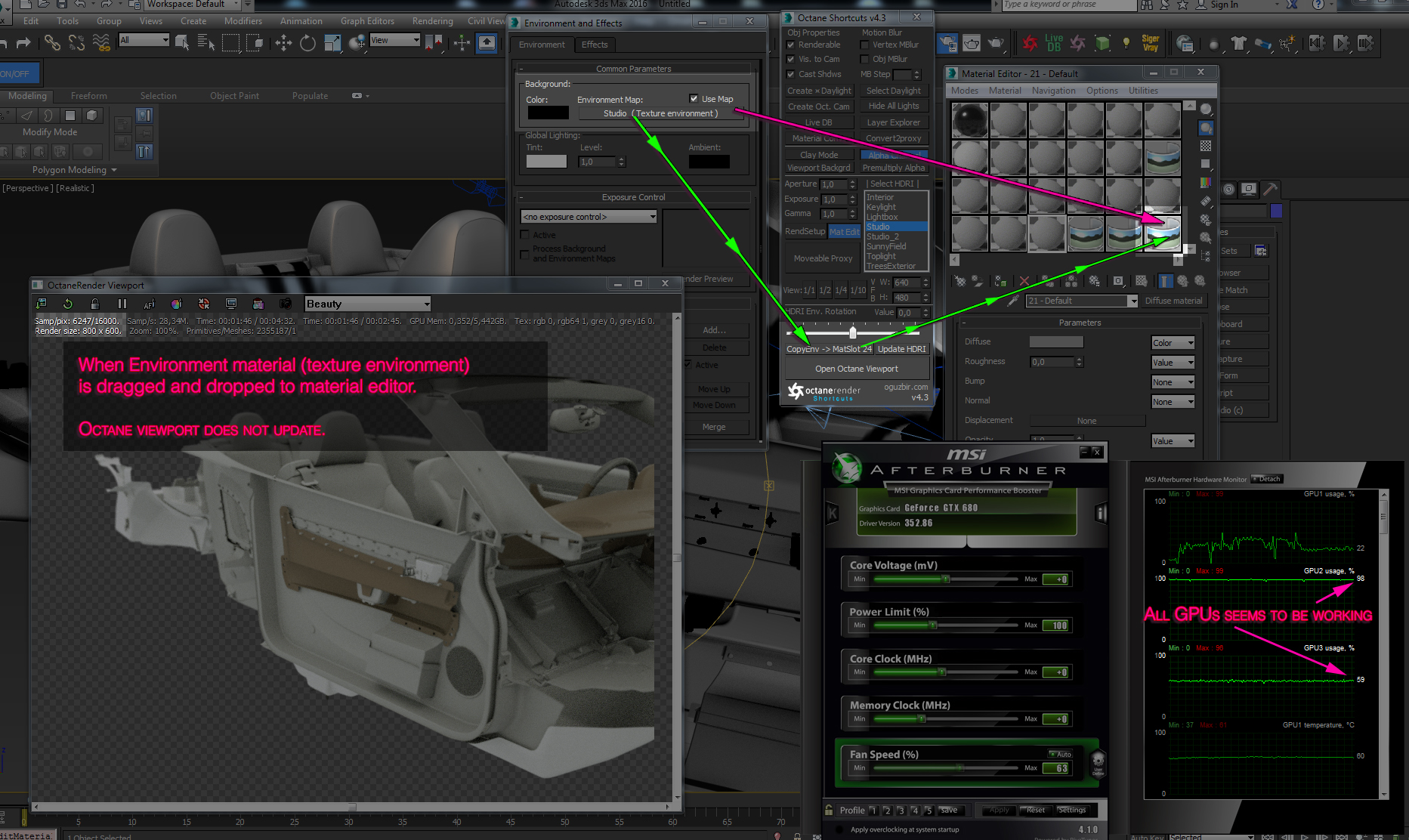Select the Scale tool in main toolbar
Image resolution: width=1409 pixels, height=840 pixels.
332,43
